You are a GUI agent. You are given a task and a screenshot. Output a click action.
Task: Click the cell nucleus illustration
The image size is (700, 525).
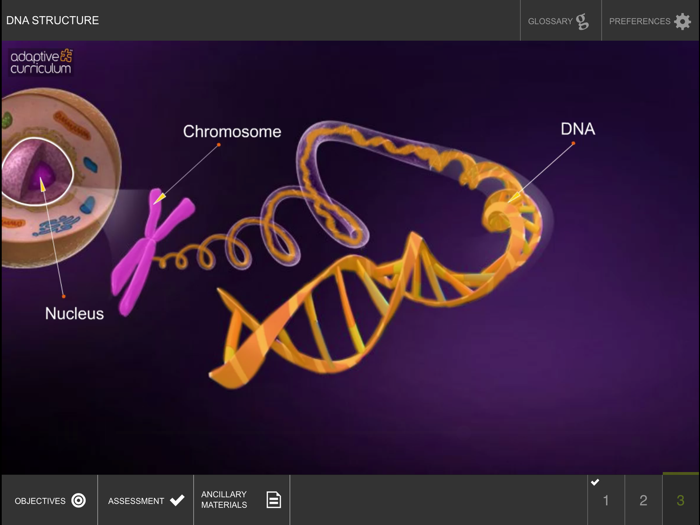pyautogui.click(x=38, y=171)
